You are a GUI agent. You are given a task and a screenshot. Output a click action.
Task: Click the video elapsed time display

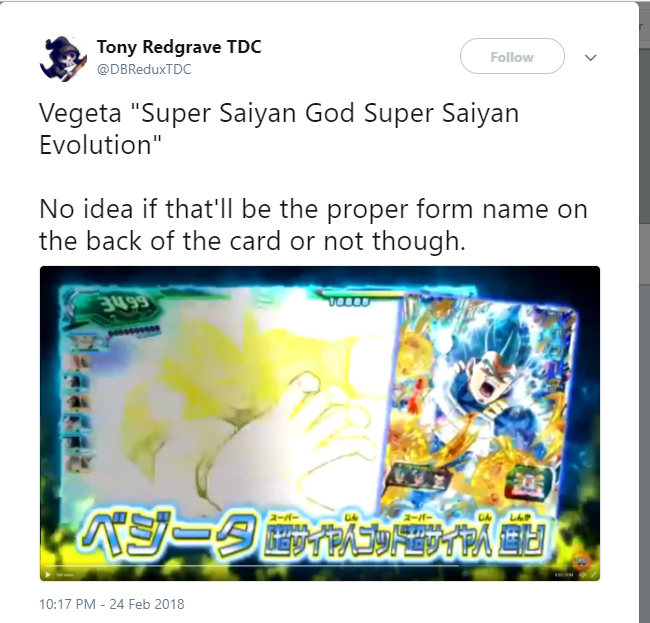[564, 575]
